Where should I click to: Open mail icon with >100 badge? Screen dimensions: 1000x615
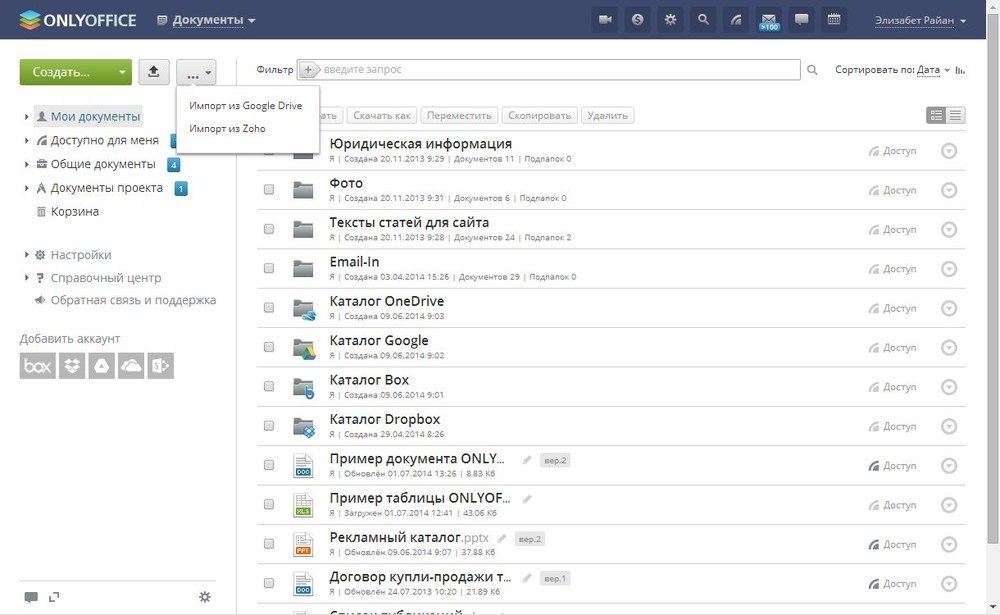click(768, 20)
